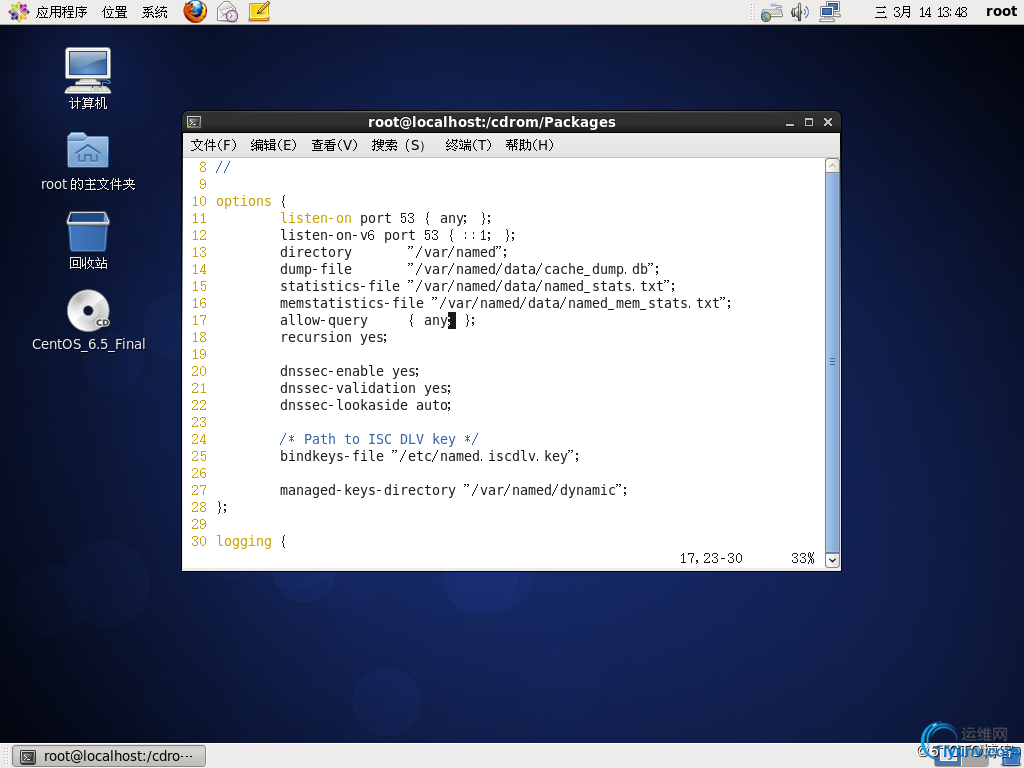Image resolution: width=1024 pixels, height=768 pixels.
Task: Click "directory" on line 13
Action: click(x=316, y=252)
